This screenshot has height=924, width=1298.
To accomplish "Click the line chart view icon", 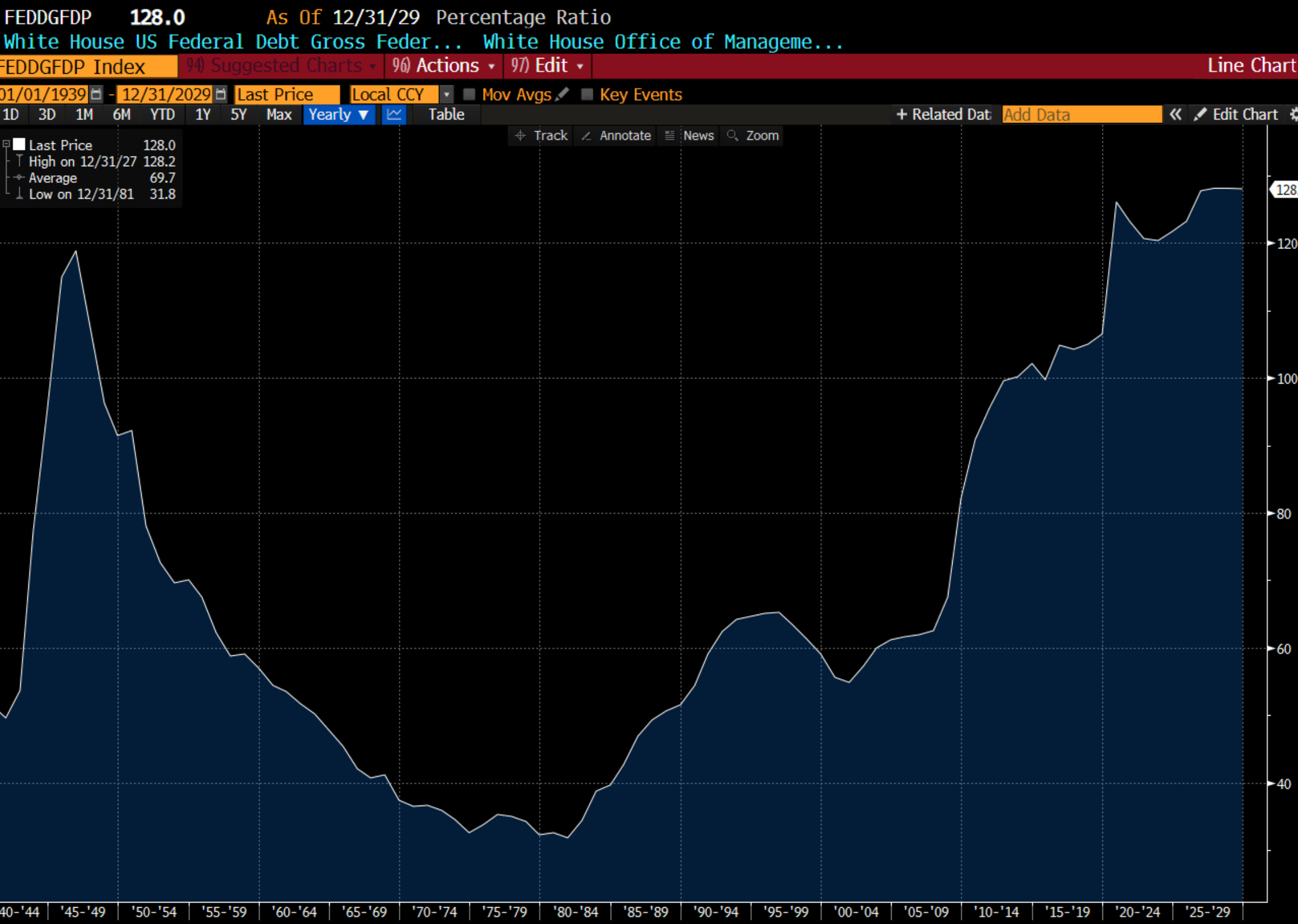I will coord(394,114).
